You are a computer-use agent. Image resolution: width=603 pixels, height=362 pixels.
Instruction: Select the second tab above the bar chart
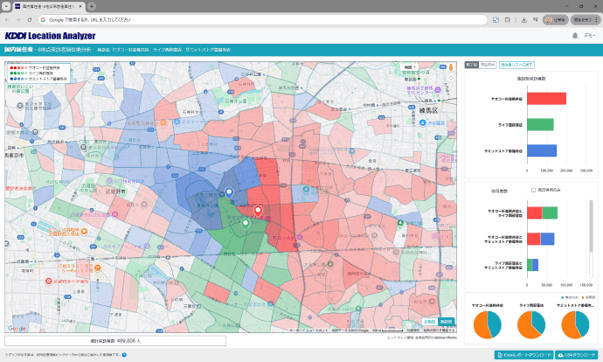point(487,65)
